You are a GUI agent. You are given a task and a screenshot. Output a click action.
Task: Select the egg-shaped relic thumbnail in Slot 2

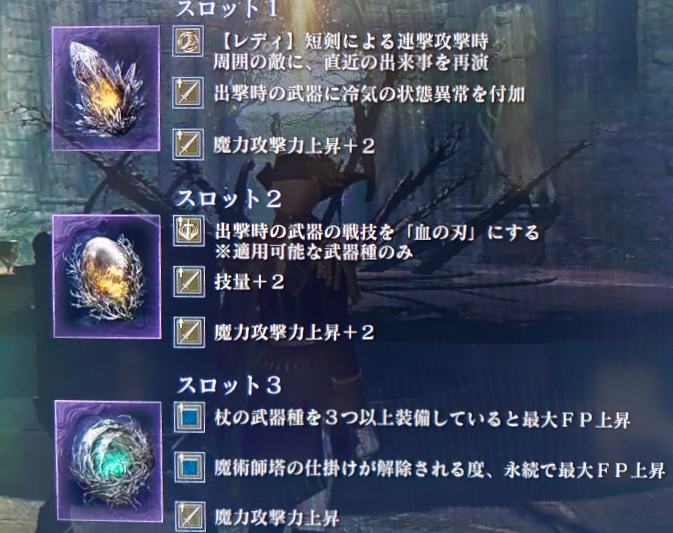pos(107,277)
